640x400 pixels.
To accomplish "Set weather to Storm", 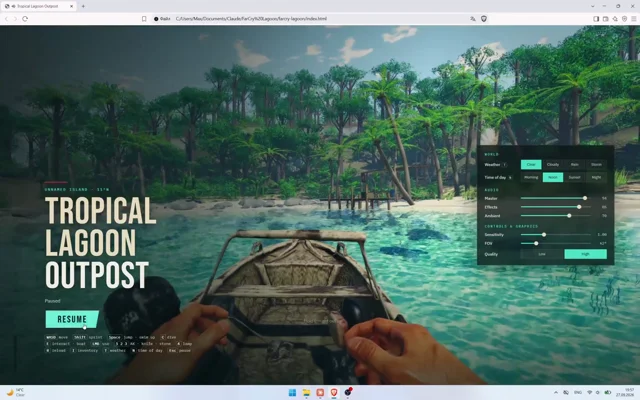I will pos(596,164).
